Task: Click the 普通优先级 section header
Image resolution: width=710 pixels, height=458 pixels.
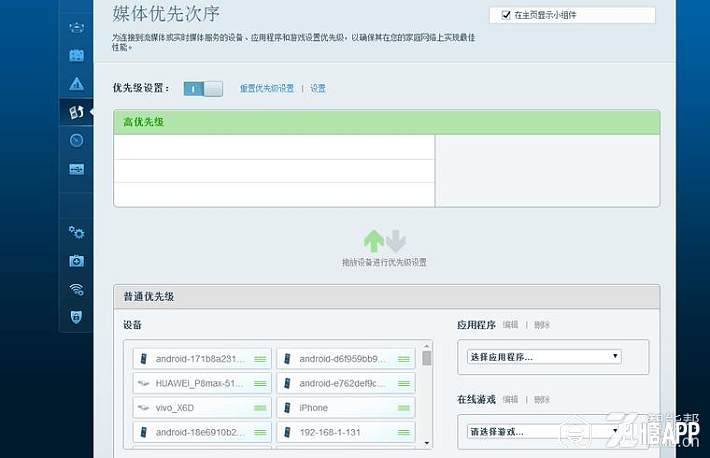Action: [387, 297]
